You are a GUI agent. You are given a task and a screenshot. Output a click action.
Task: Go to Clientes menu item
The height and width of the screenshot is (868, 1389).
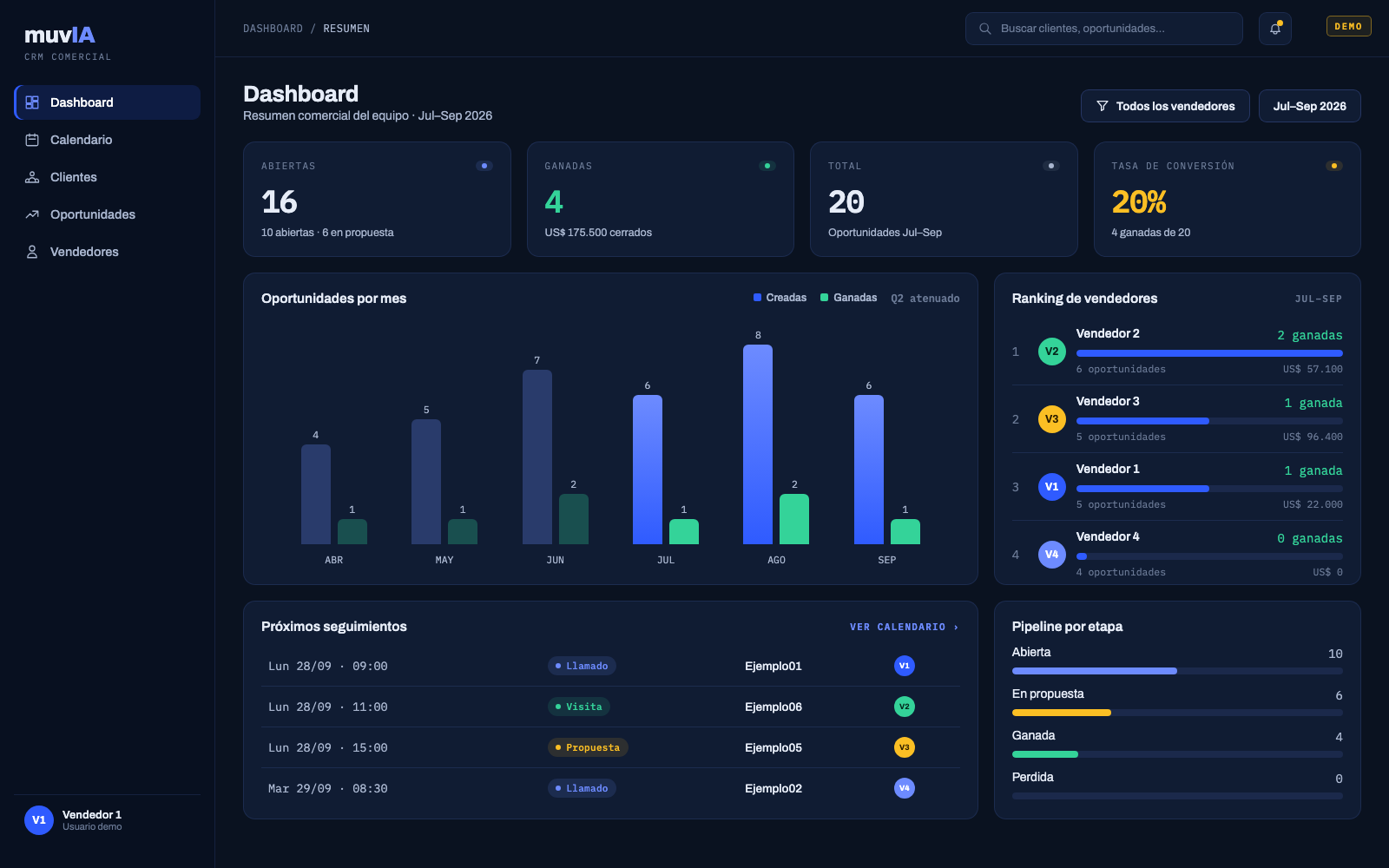tap(108, 177)
